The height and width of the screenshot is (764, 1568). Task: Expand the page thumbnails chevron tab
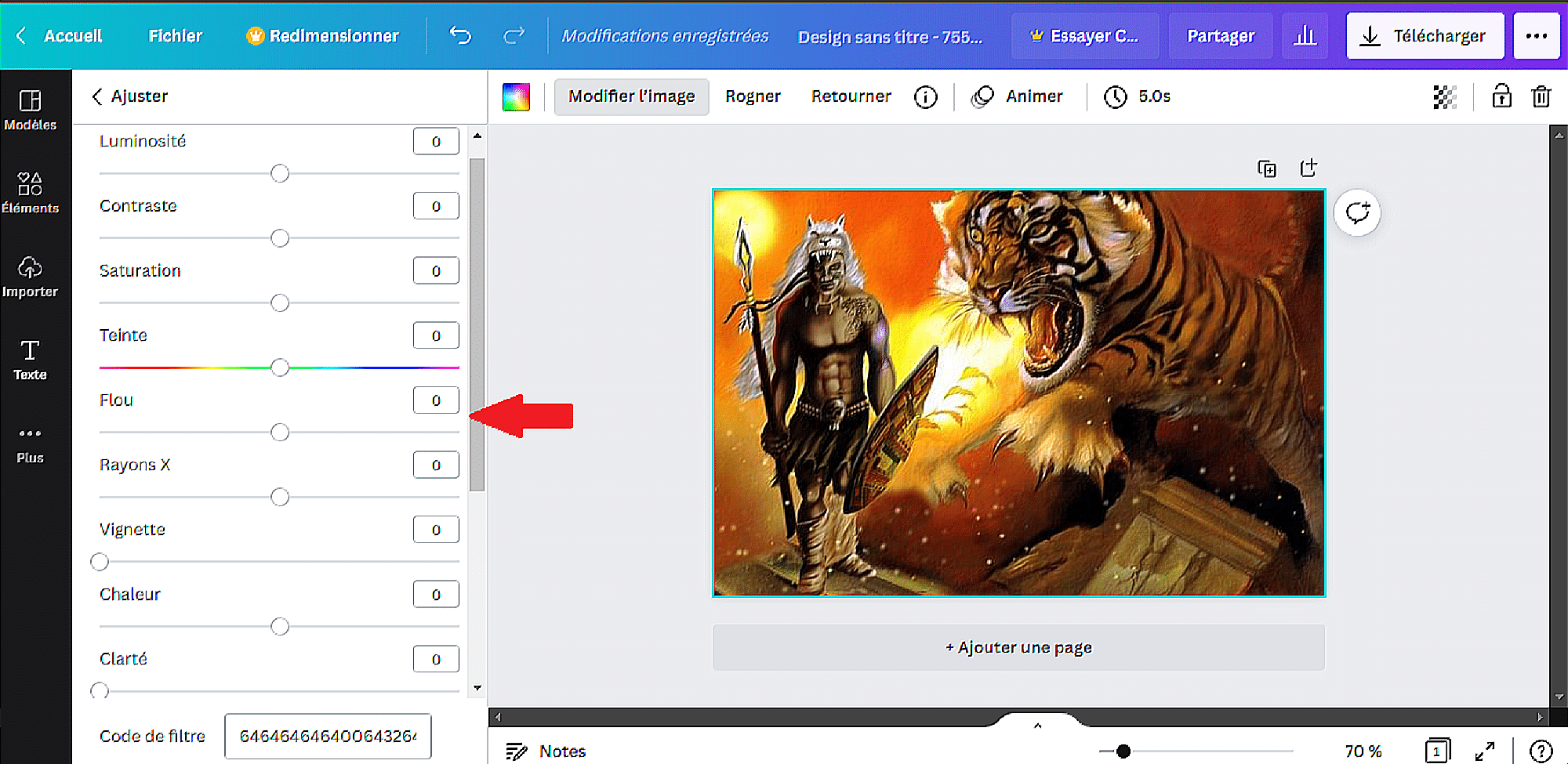click(x=1037, y=726)
